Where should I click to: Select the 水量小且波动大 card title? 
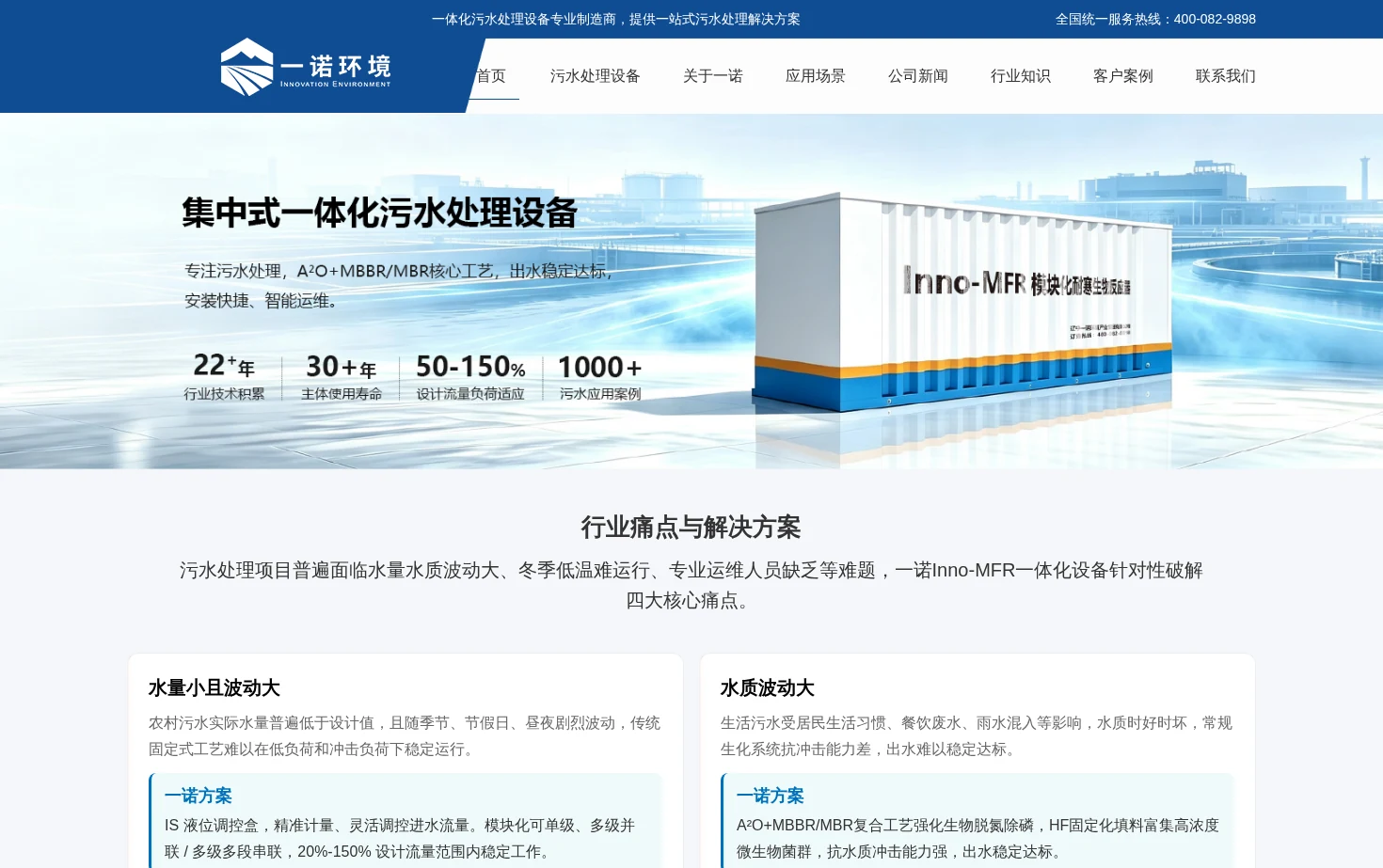[215, 688]
